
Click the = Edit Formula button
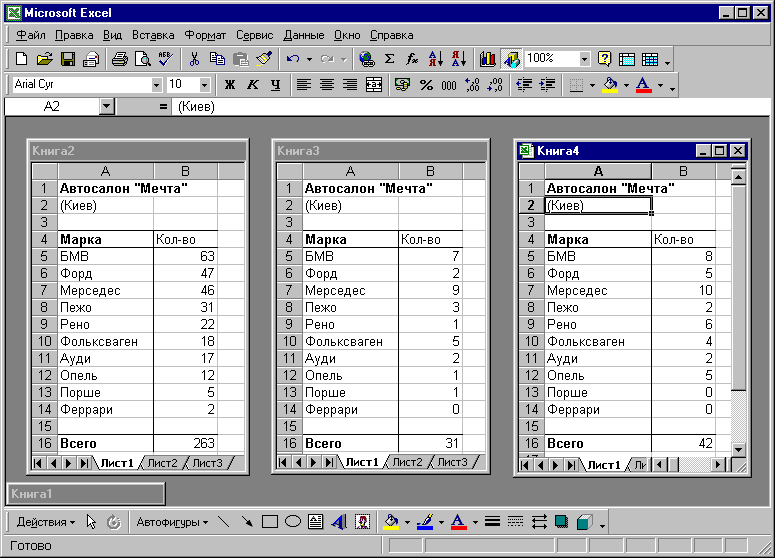click(x=163, y=106)
